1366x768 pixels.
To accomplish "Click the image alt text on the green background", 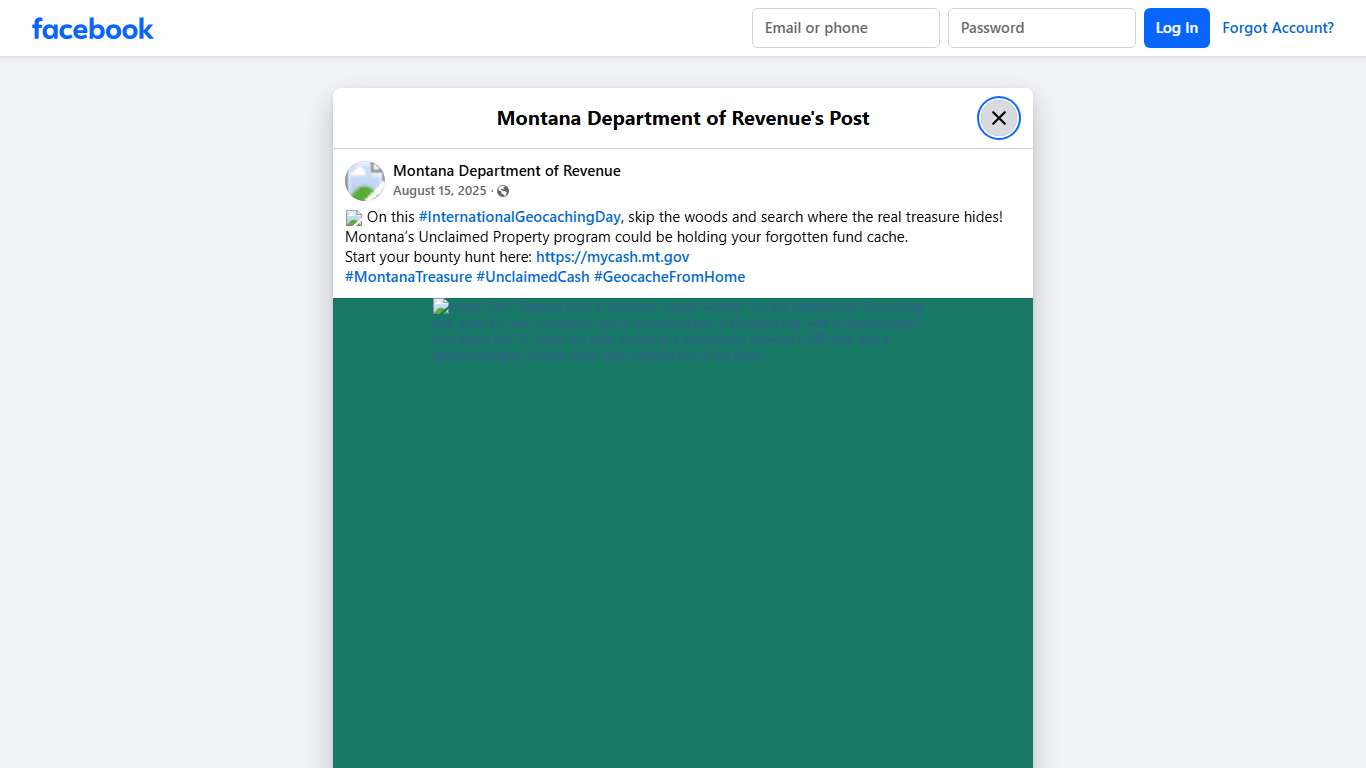I will pyautogui.click(x=680, y=330).
